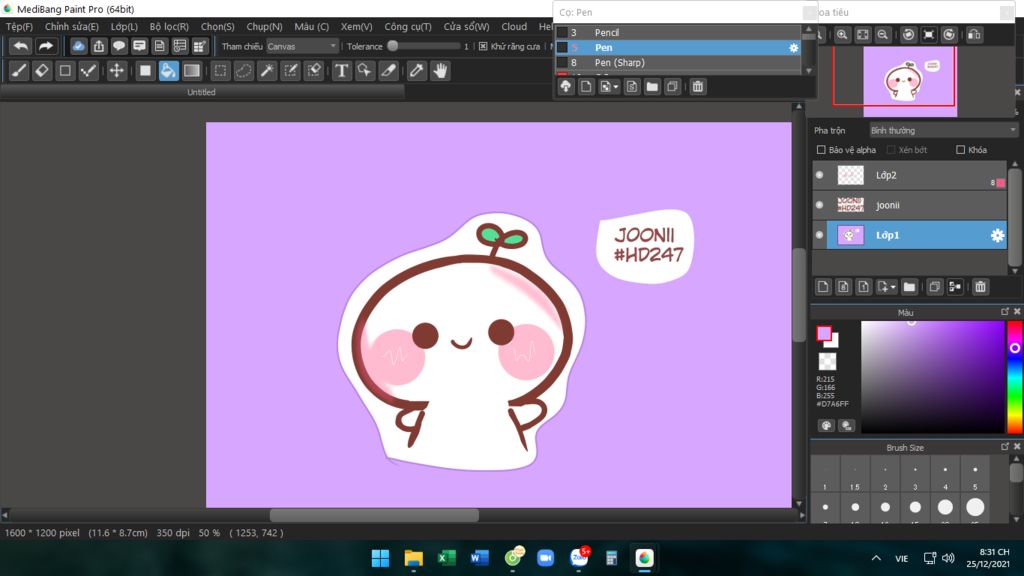Select the Text tool
Image resolution: width=1024 pixels, height=576 pixels.
tap(341, 71)
